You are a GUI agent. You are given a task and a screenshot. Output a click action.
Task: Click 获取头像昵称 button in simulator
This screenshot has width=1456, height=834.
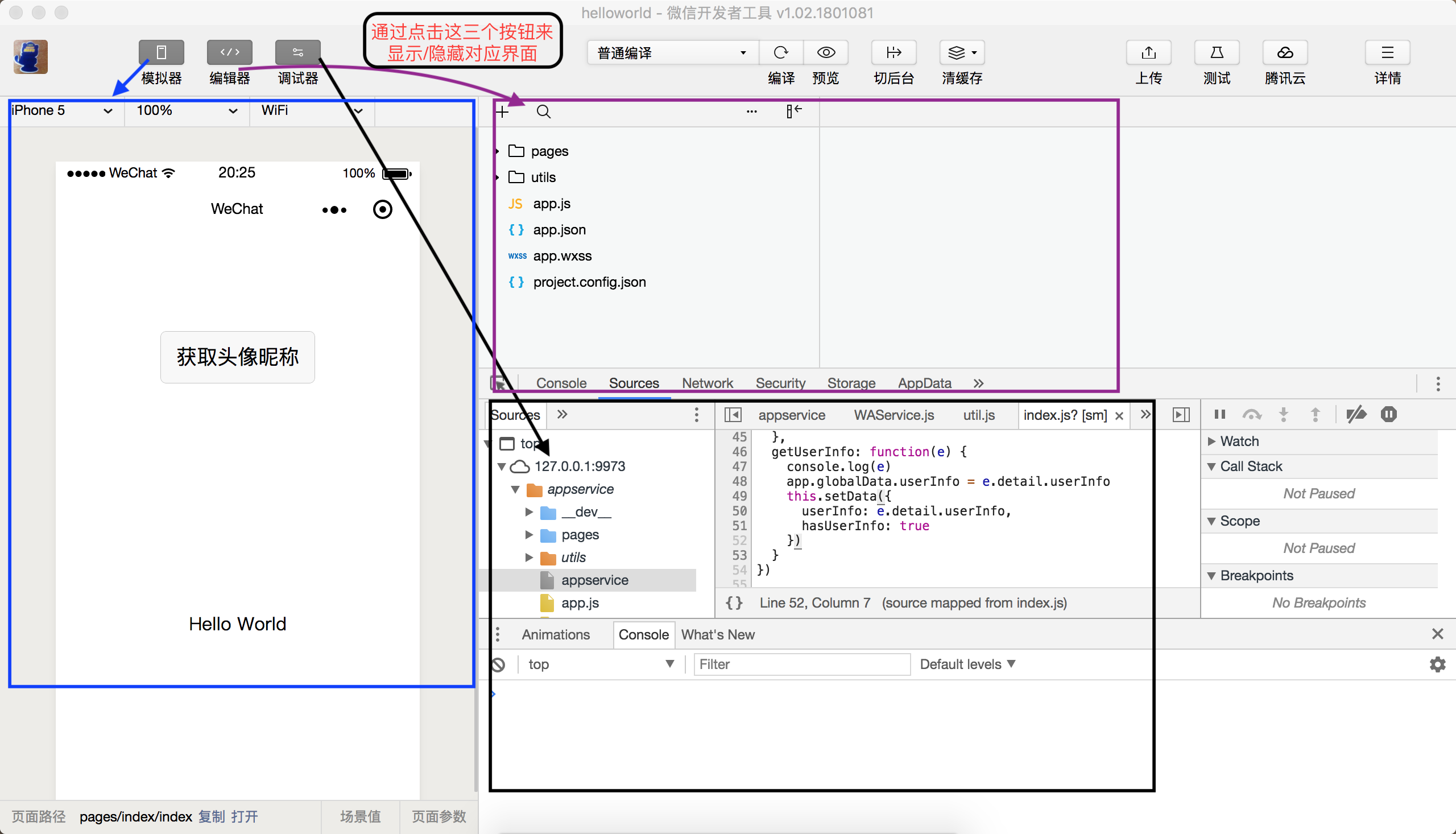coord(238,357)
